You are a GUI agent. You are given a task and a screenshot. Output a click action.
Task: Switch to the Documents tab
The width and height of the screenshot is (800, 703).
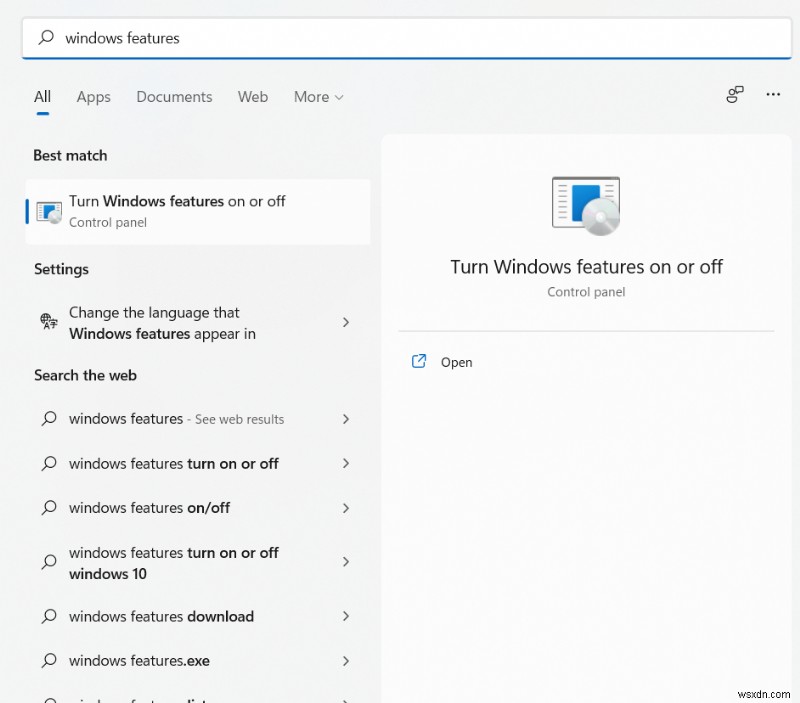pos(174,97)
